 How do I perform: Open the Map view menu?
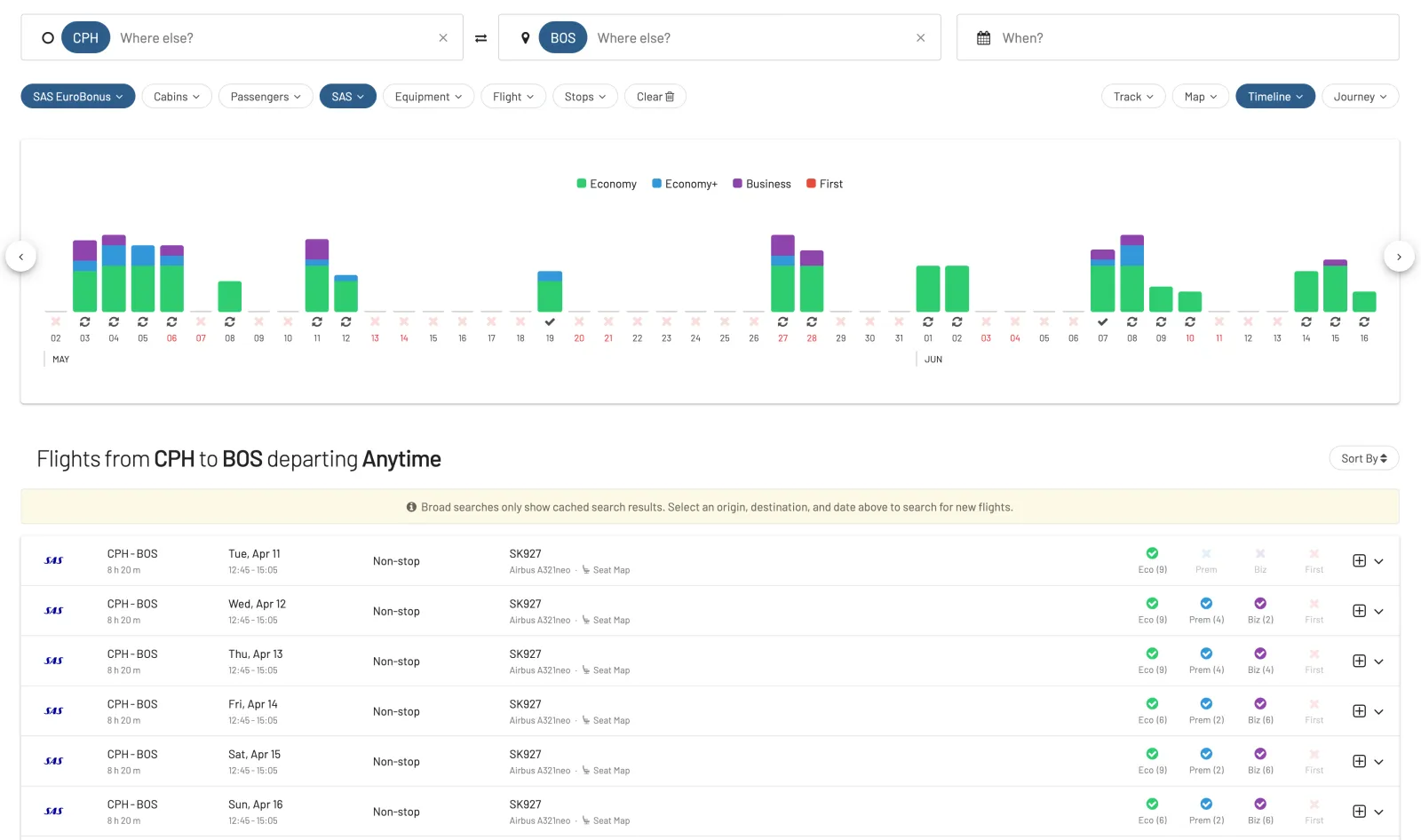[x=1201, y=97]
